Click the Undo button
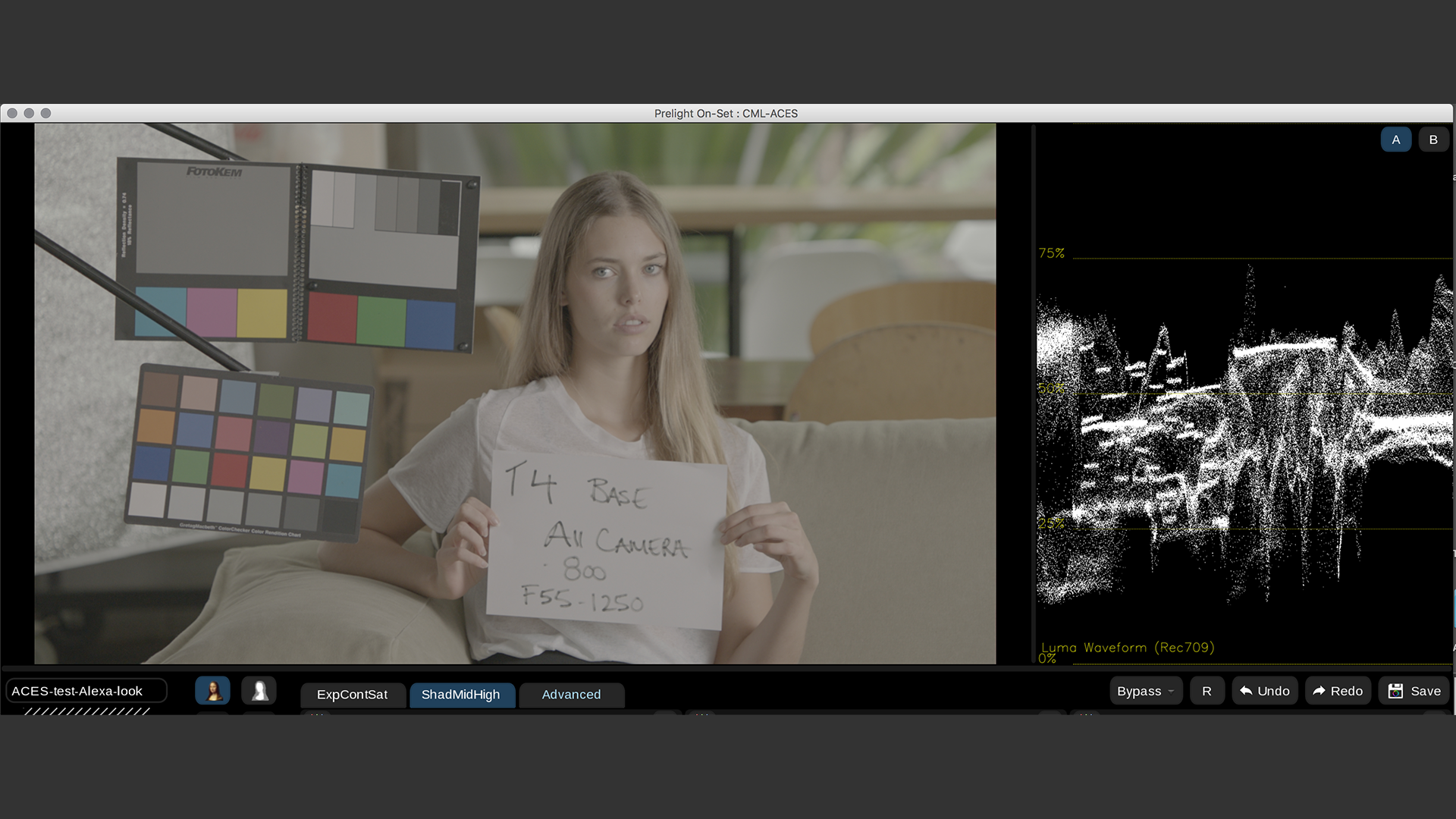This screenshot has height=819, width=1456. 1265,691
